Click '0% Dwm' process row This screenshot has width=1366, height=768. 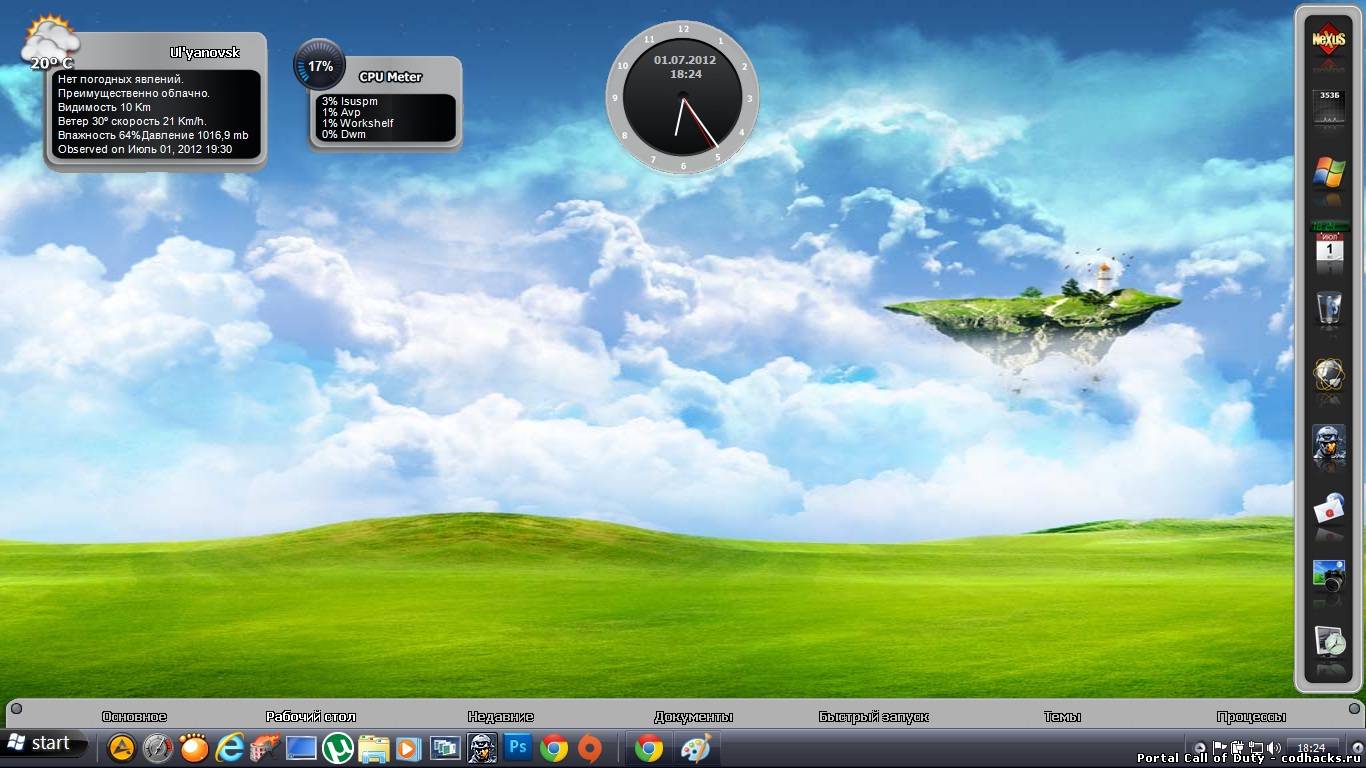[x=344, y=134]
